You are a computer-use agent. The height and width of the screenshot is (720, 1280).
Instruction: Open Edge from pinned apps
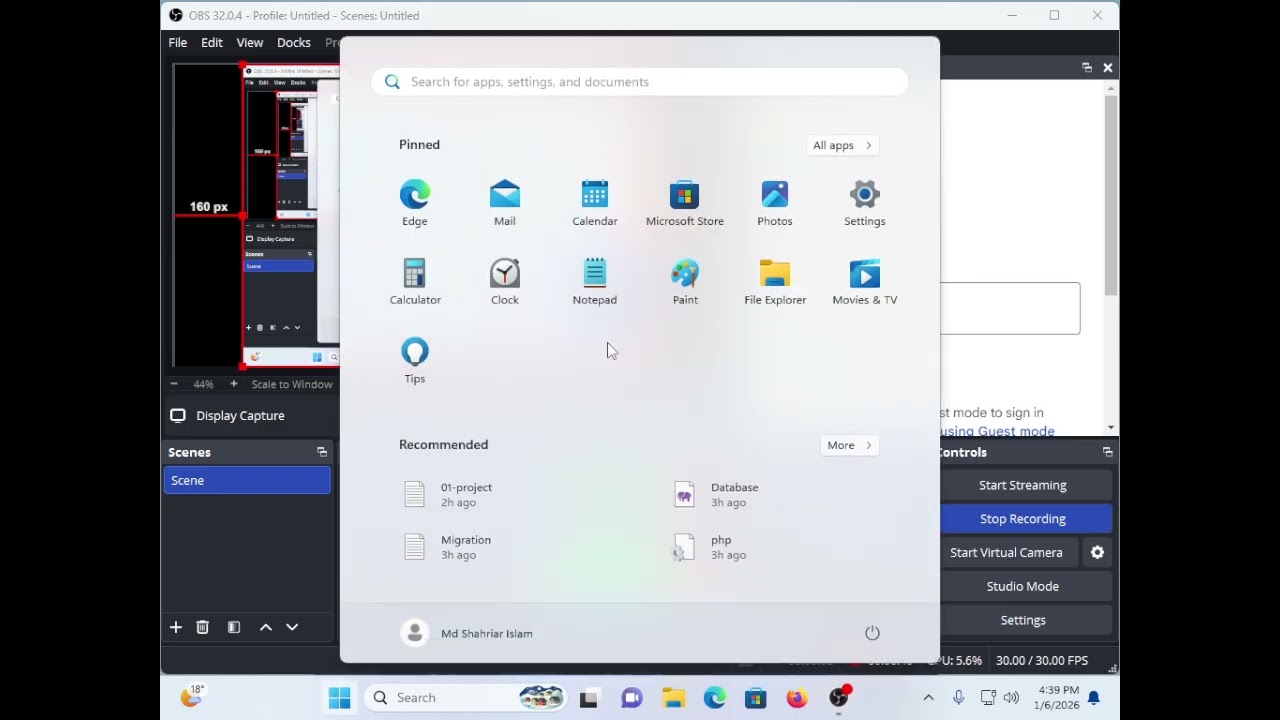pos(415,203)
